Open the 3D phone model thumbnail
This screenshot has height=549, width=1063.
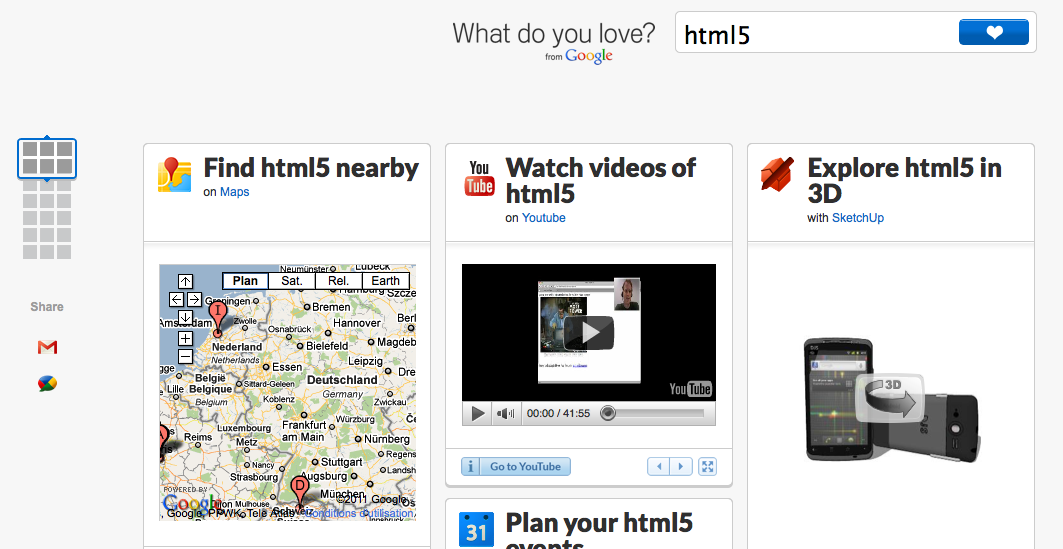(x=891, y=400)
